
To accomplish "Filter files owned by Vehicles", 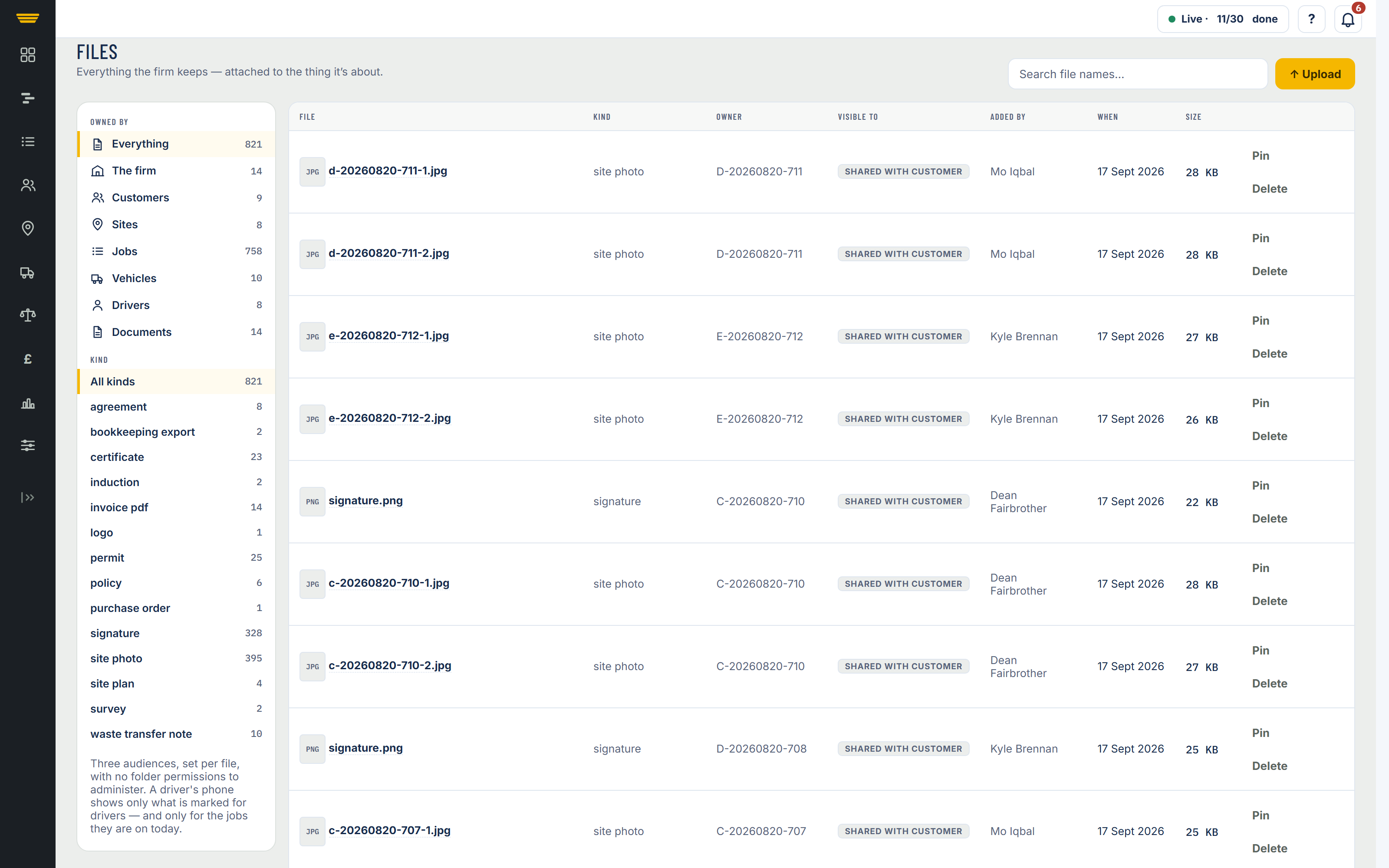I will click(x=176, y=279).
